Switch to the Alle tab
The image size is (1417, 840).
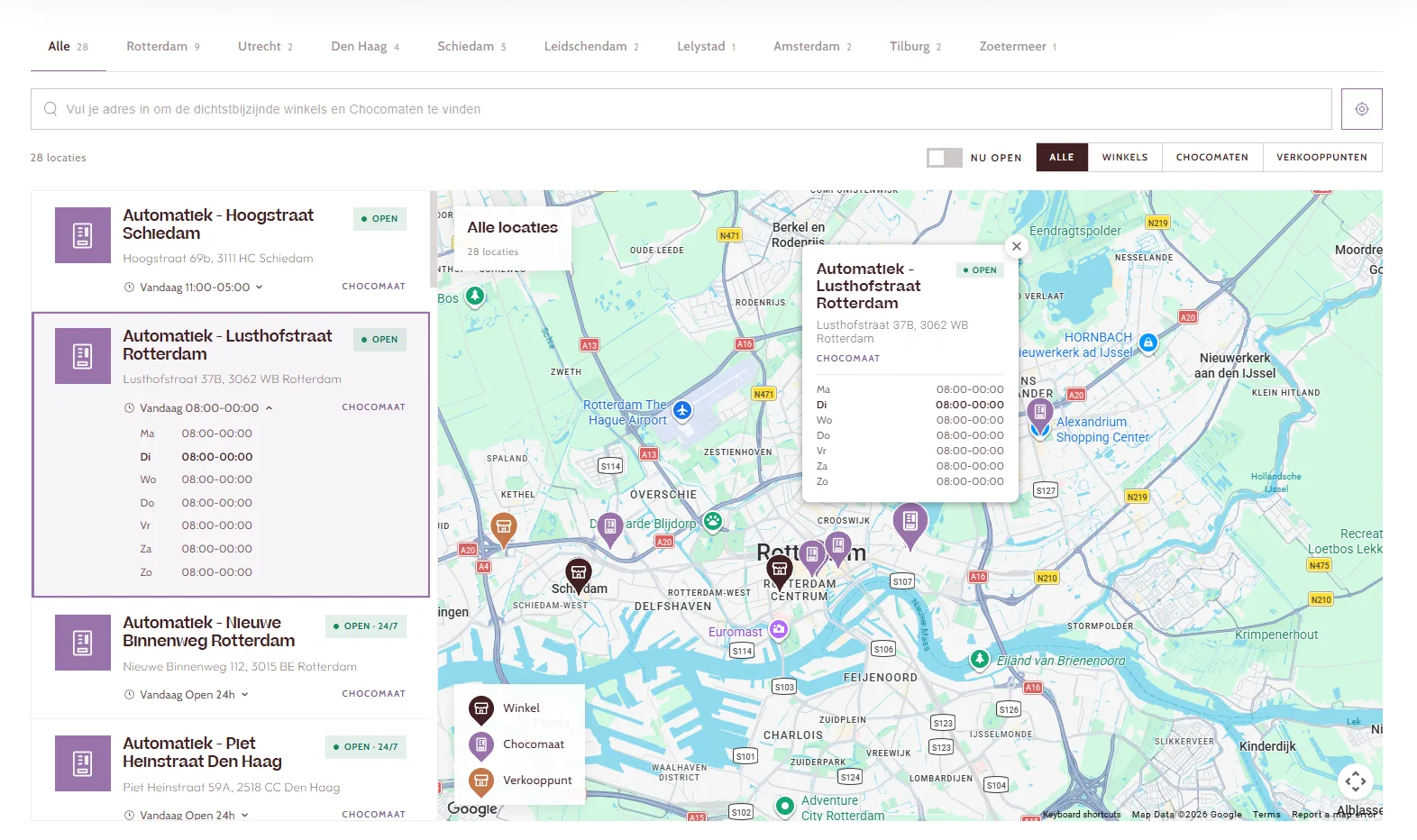pyautogui.click(x=69, y=47)
